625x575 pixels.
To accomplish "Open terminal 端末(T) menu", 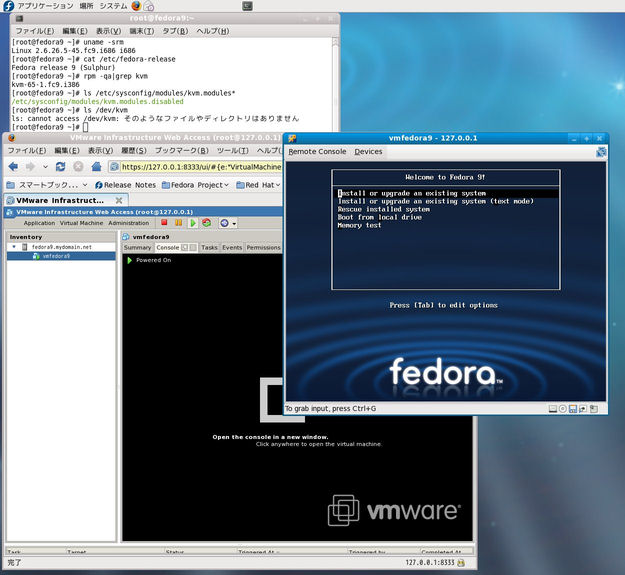I will click(x=142, y=31).
